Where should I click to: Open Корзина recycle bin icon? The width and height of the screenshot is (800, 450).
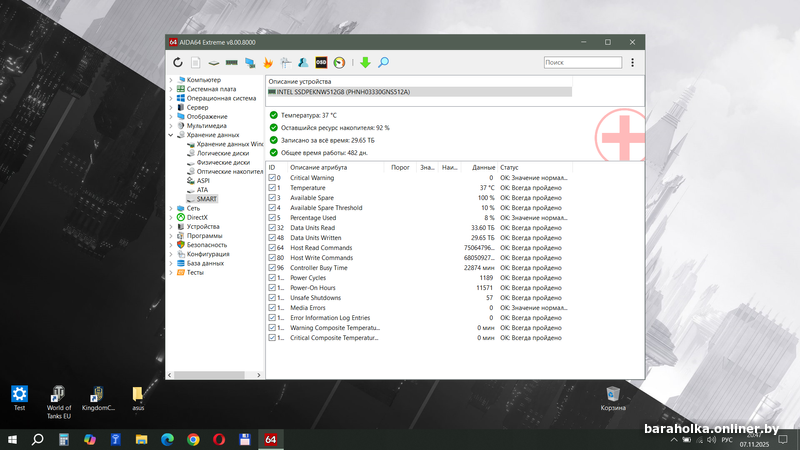point(613,398)
